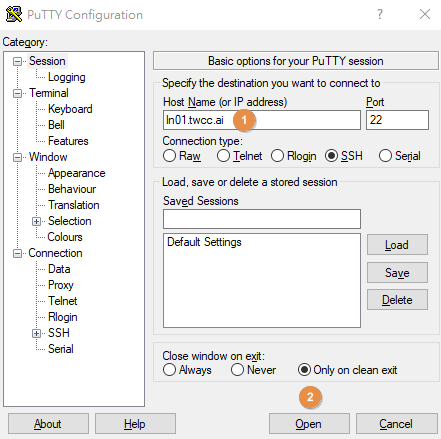Click the Save session button
Screen dimensions: 441x439
tap(397, 272)
